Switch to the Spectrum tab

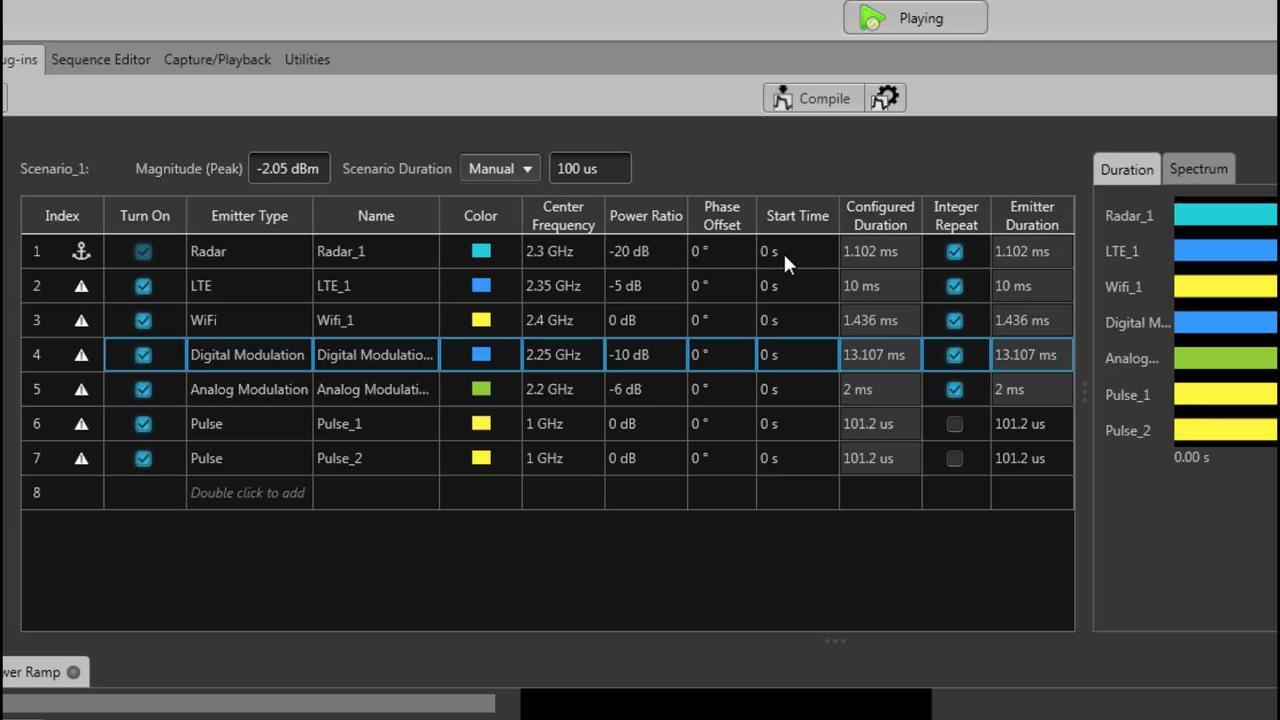pyautogui.click(x=1198, y=169)
